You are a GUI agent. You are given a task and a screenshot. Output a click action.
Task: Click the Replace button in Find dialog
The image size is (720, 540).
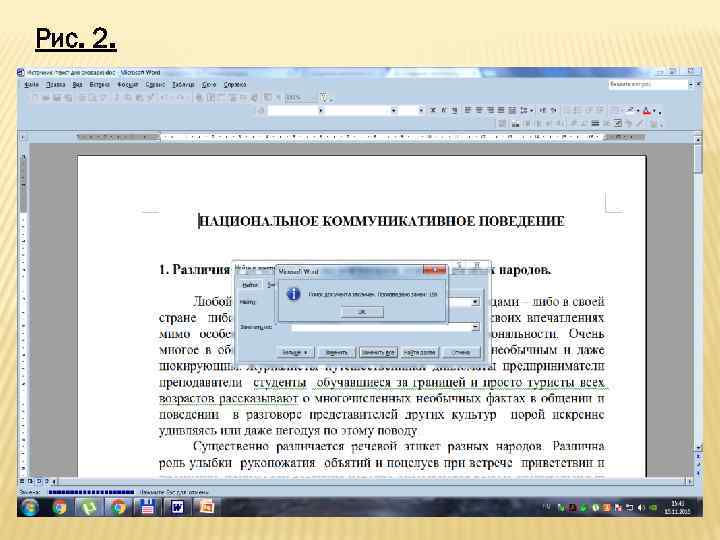(x=337, y=352)
